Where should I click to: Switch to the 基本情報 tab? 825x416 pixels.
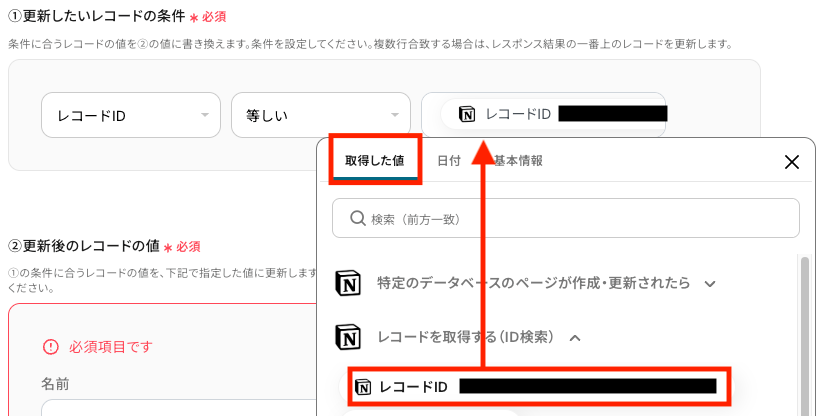click(x=518, y=161)
